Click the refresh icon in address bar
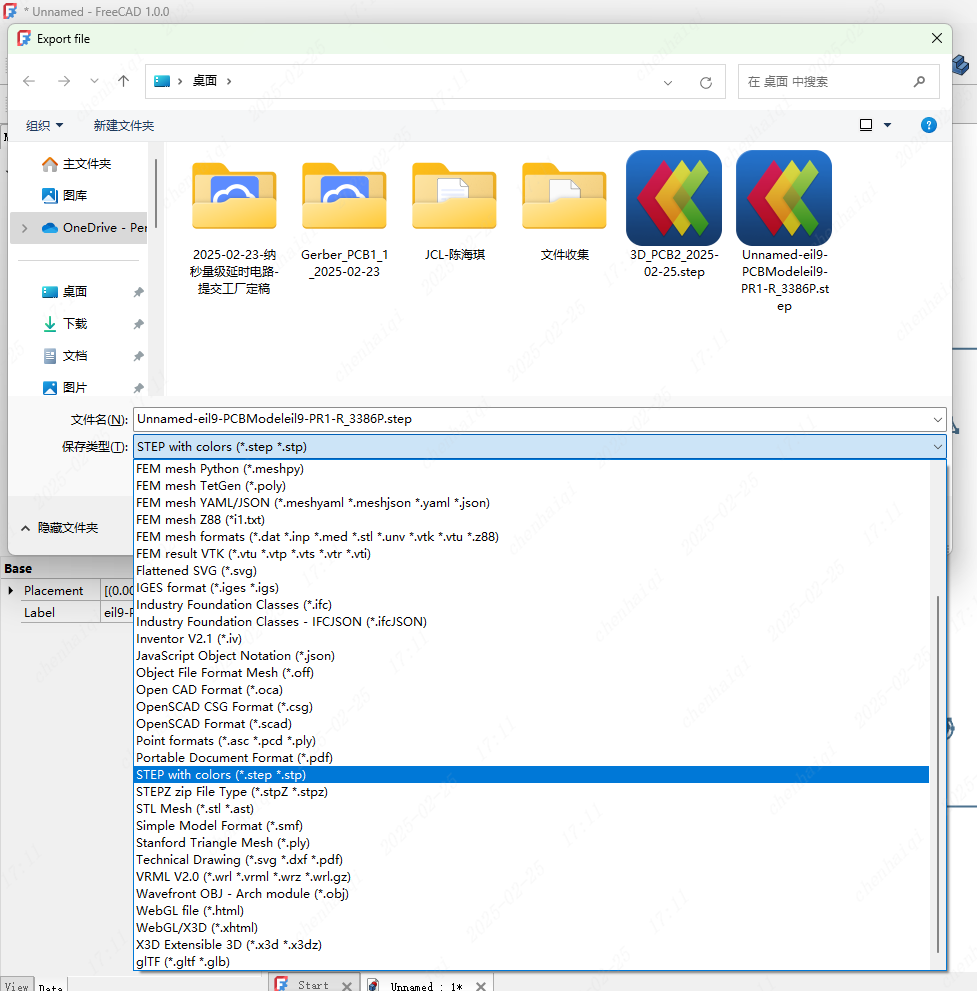Screen dimensions: 977x991 (x=705, y=82)
